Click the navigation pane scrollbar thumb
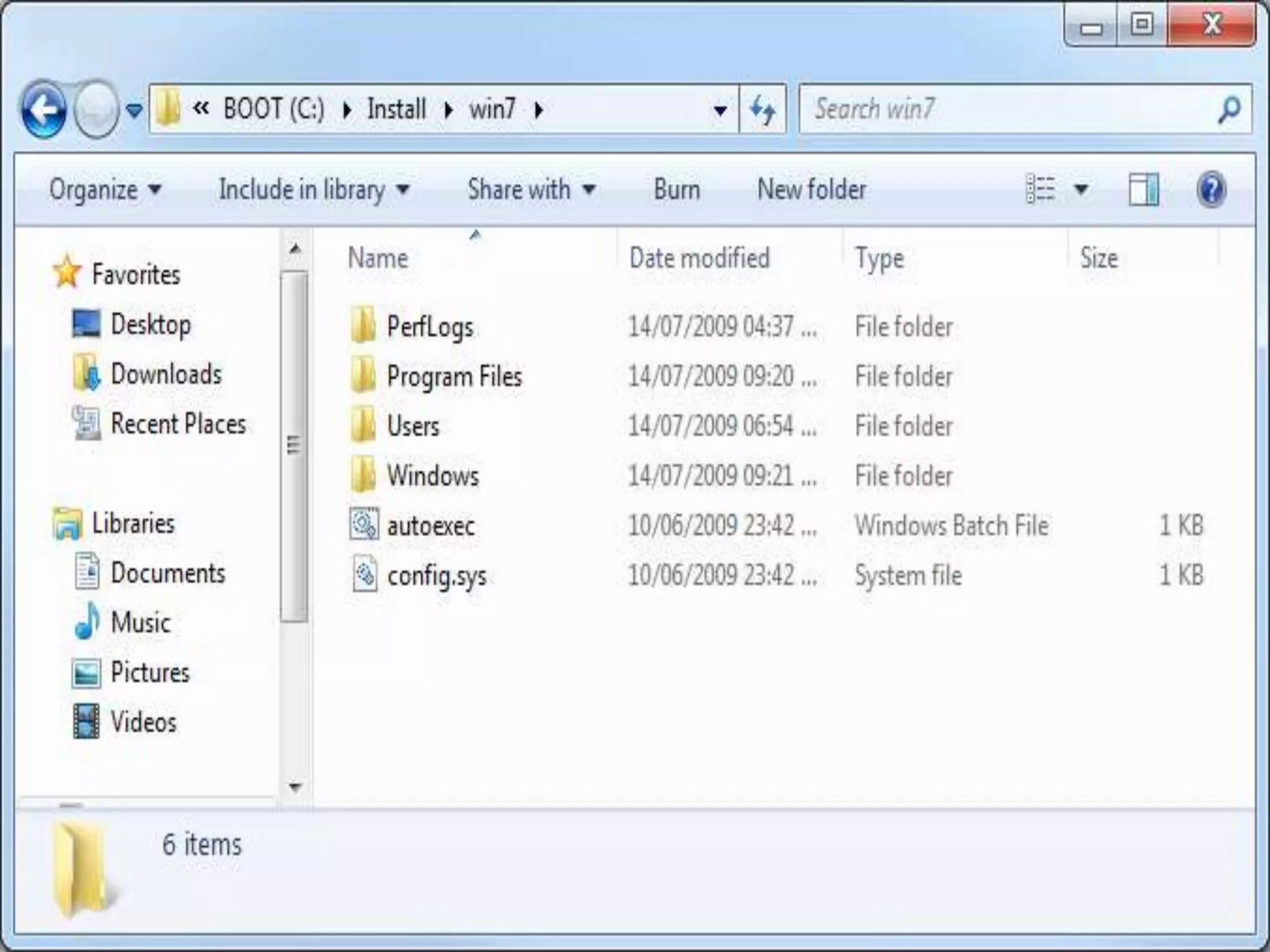Image resolution: width=1270 pixels, height=952 pixels. (294, 446)
